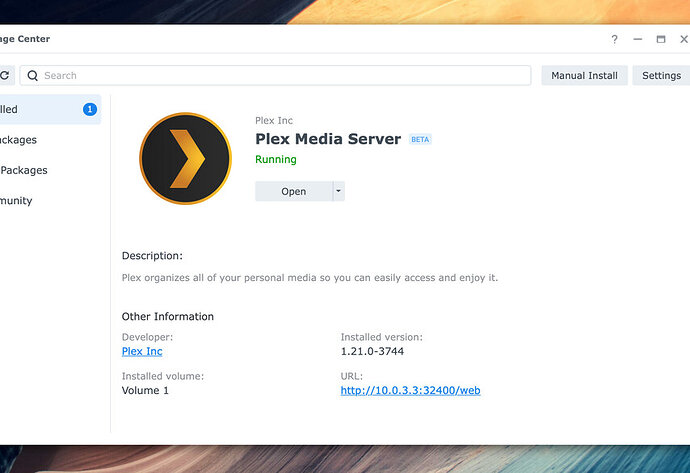Click the Manual Install button
Image resolution: width=690 pixels, height=473 pixels.
point(584,76)
